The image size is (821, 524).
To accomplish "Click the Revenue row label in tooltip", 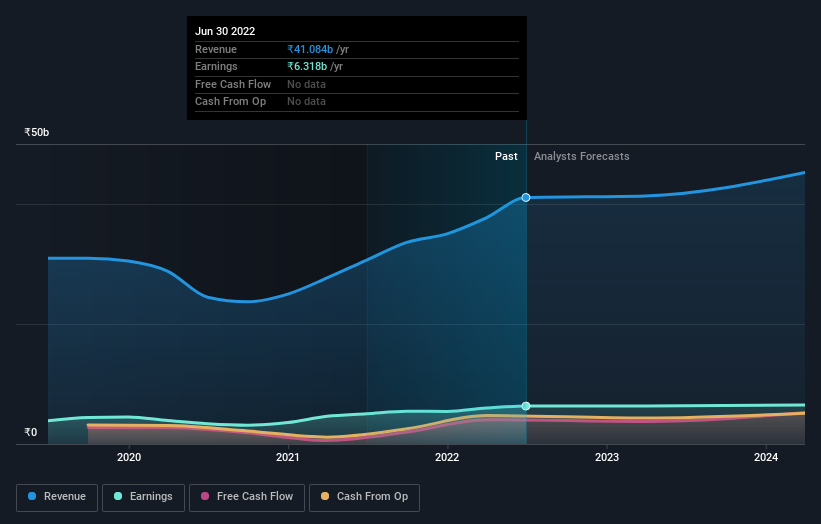I will point(216,49).
